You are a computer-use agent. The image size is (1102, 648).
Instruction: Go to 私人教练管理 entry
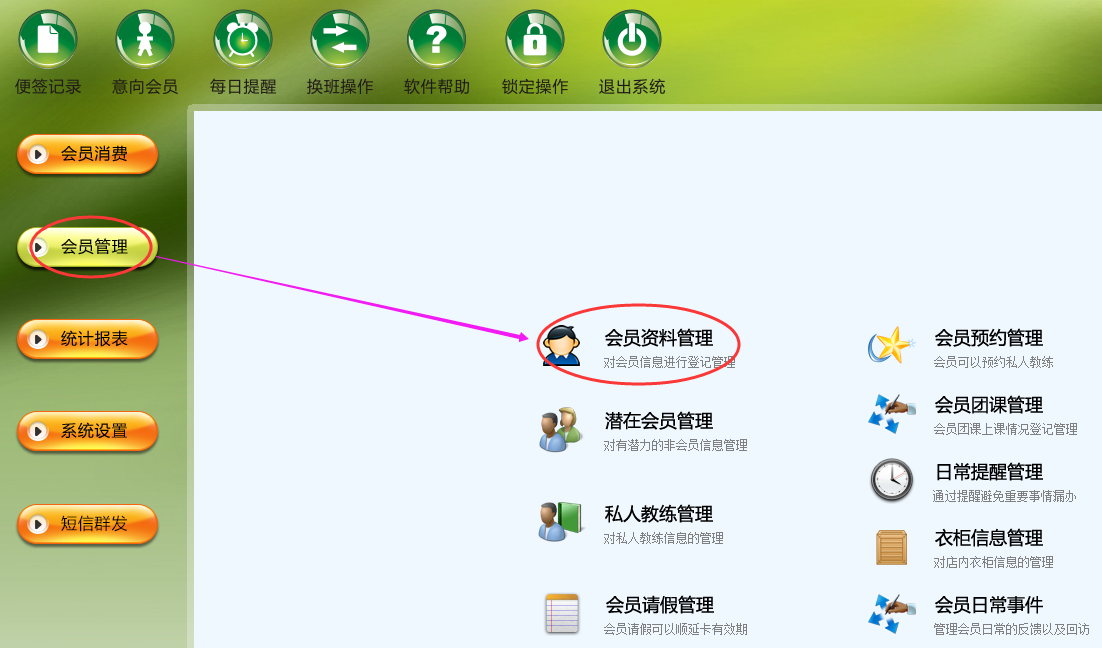(x=659, y=514)
